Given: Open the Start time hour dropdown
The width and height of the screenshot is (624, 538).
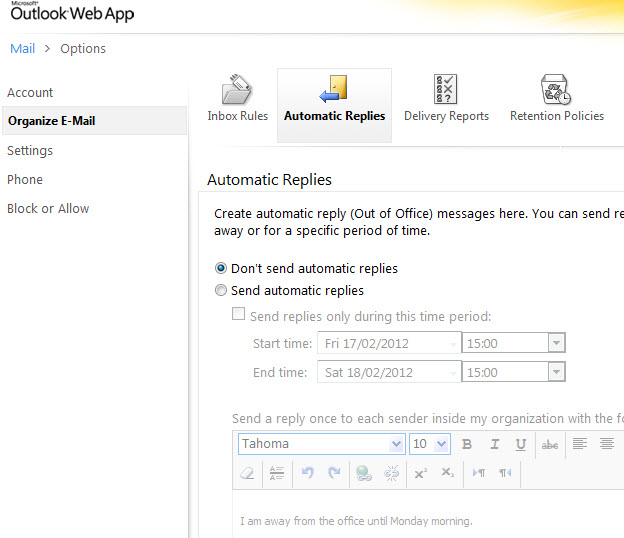Looking at the screenshot, I should 556,343.
